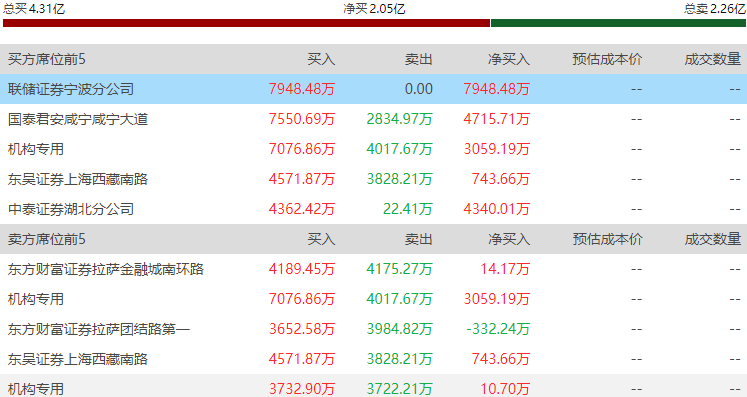
Task: Sort seller table by 卖出 header
Action: [419, 239]
